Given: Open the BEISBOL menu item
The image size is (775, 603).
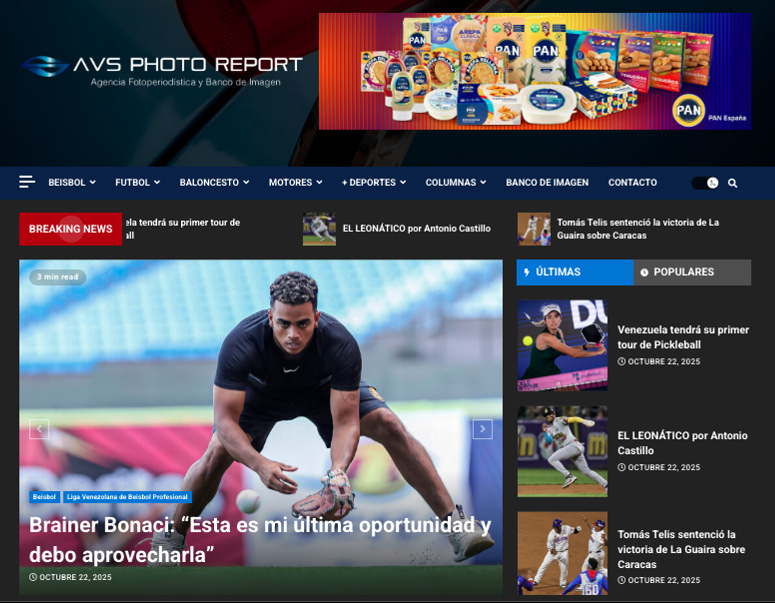Looking at the screenshot, I should click(67, 182).
